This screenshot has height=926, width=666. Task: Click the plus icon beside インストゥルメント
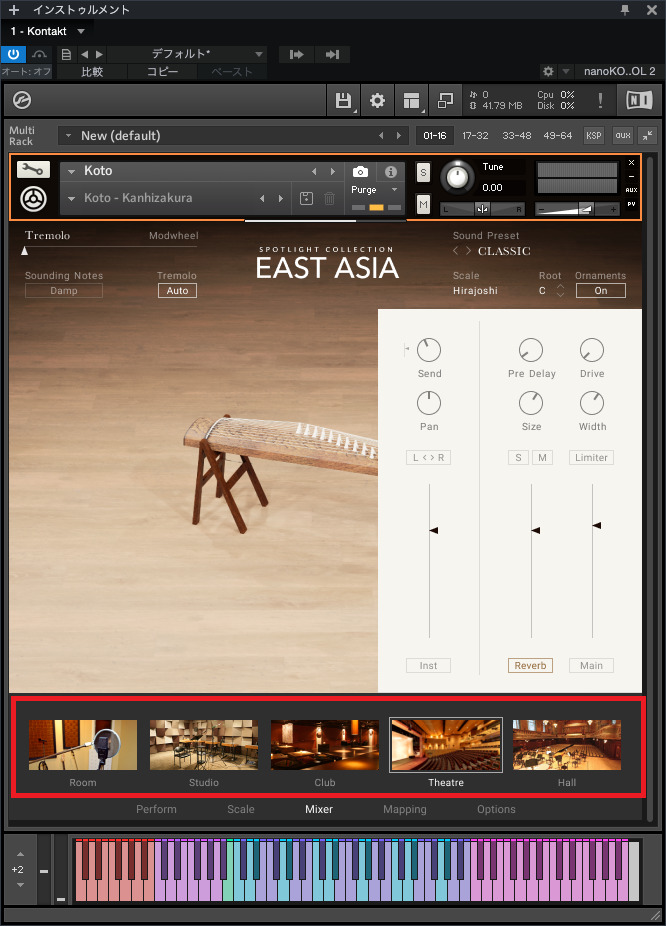pyautogui.click(x=14, y=9)
